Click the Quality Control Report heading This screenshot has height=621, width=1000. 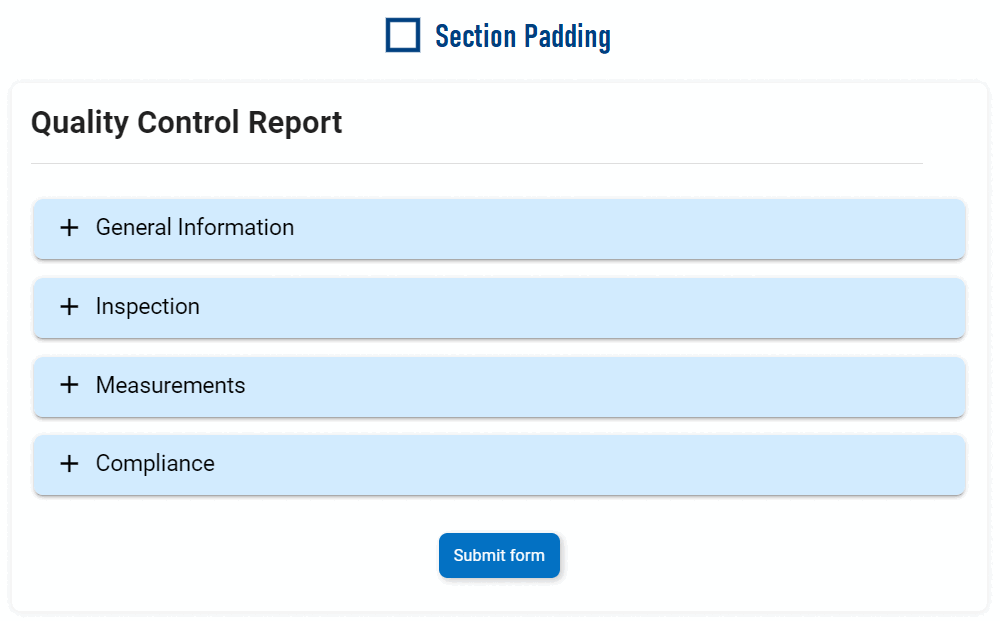pyautogui.click(x=186, y=123)
